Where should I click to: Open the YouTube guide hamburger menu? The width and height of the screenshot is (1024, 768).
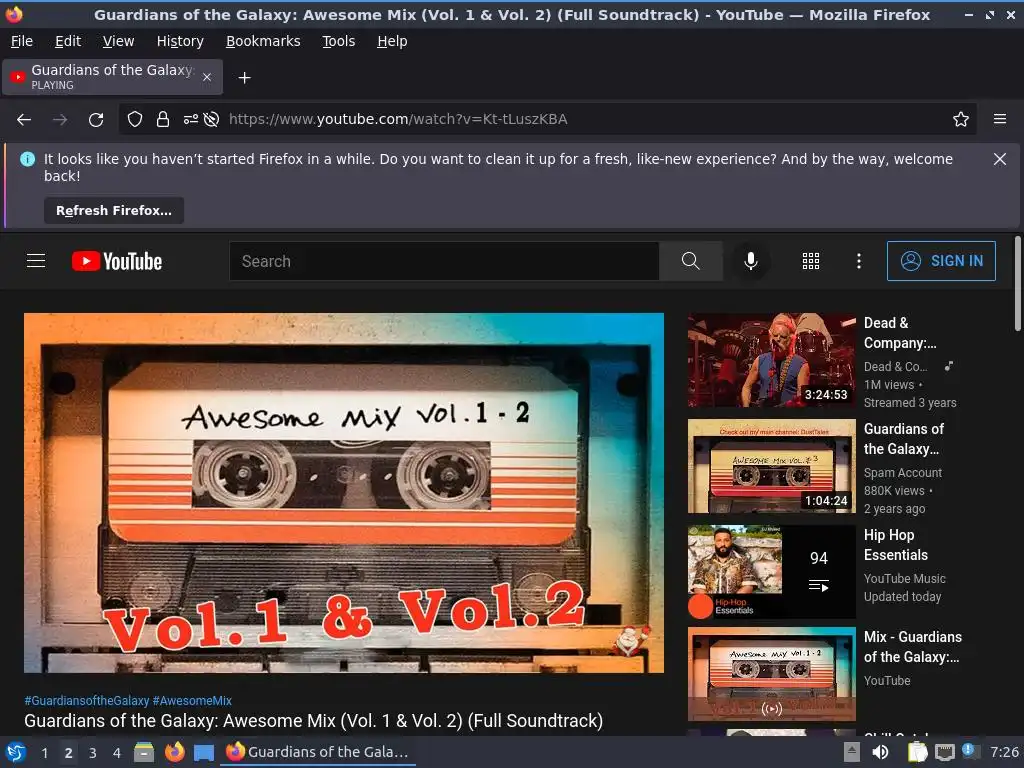pos(36,261)
